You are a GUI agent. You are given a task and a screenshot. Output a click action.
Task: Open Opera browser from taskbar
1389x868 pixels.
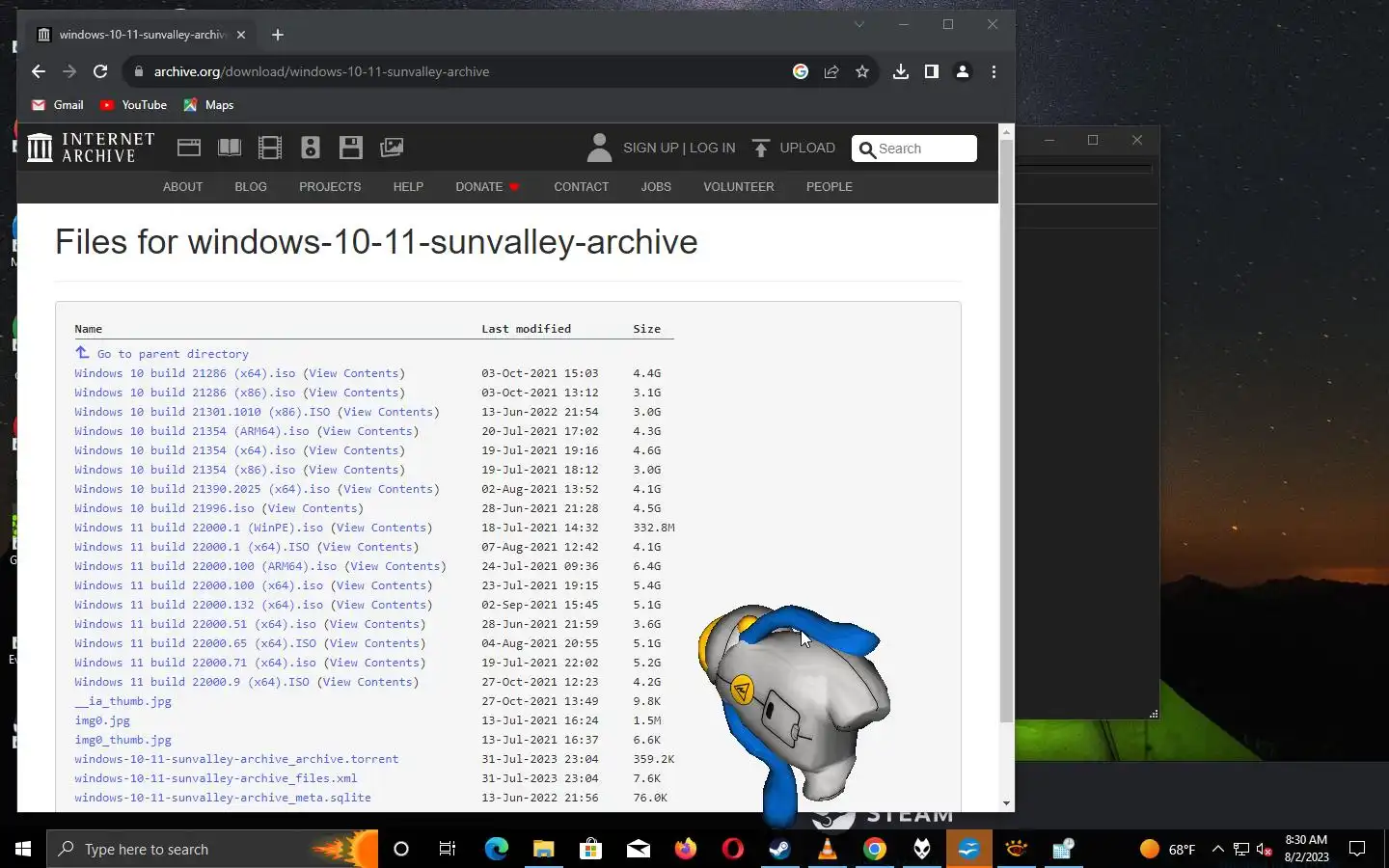(x=732, y=849)
